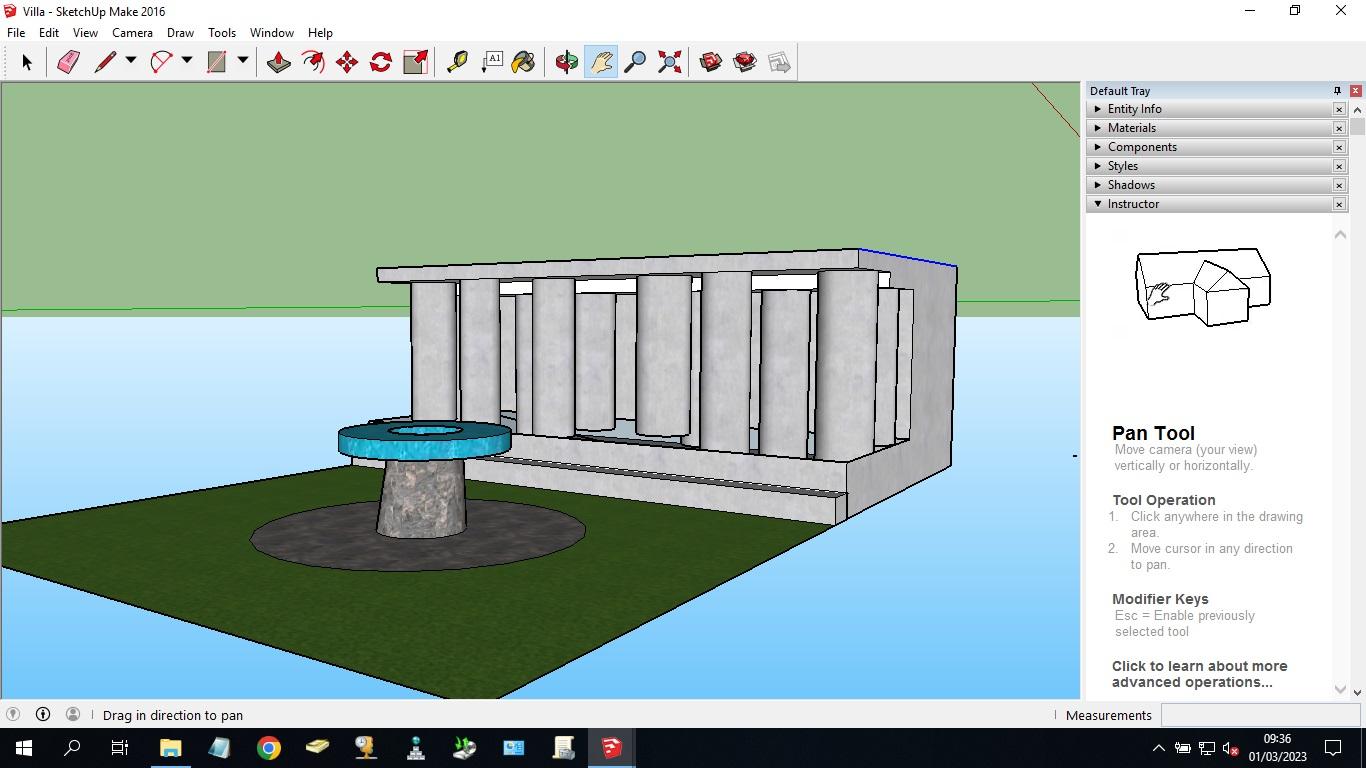
Task: Switch to the Orbit tool
Action: (566, 62)
